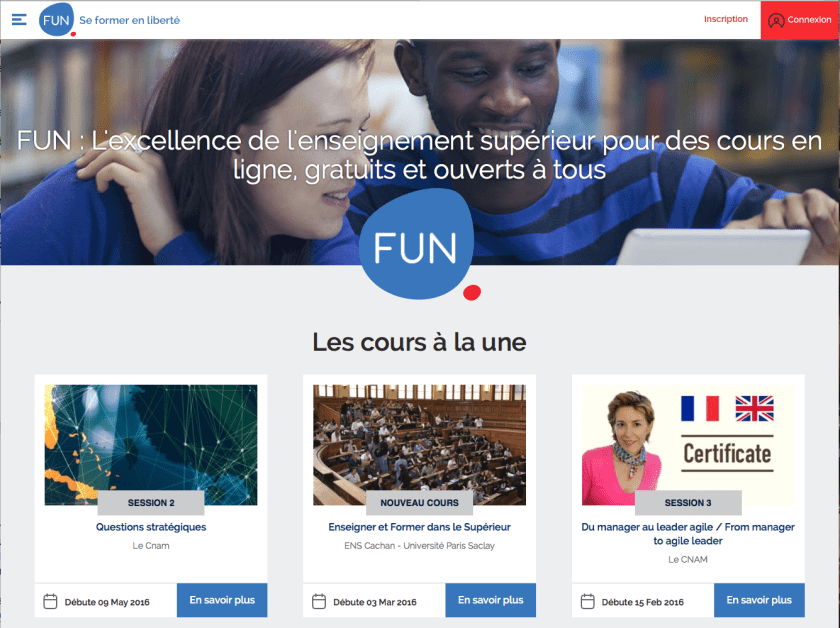Open the hamburger navigation menu
Viewport: 840px width, 628px height.
[19, 20]
